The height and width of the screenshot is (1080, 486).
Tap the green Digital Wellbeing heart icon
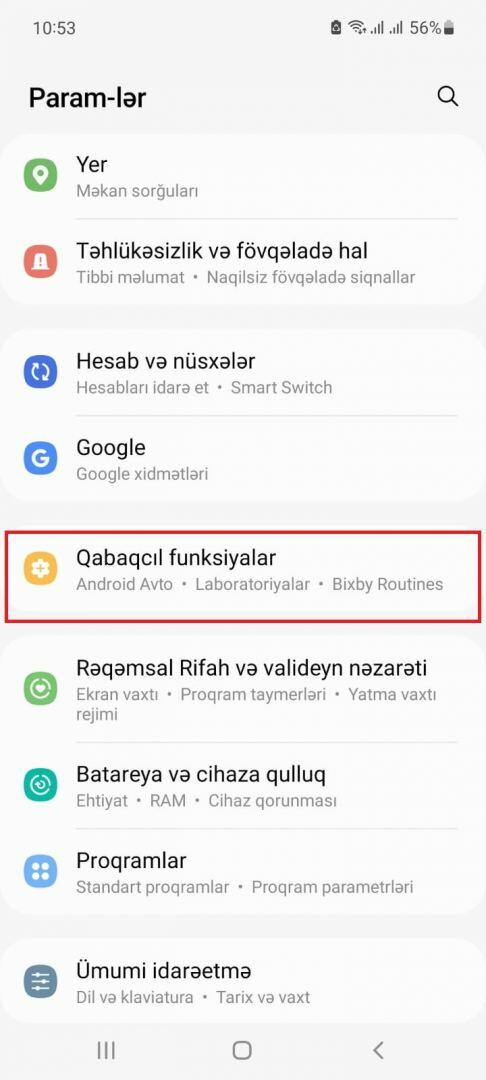coord(41,689)
